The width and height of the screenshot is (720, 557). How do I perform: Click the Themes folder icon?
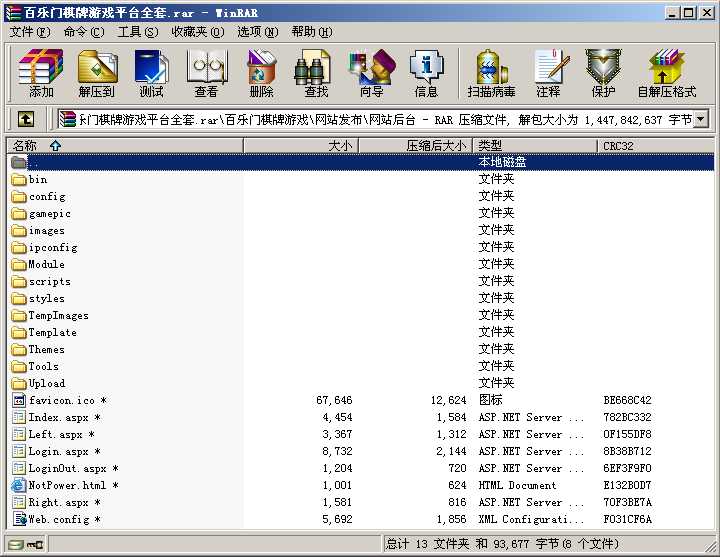19,349
